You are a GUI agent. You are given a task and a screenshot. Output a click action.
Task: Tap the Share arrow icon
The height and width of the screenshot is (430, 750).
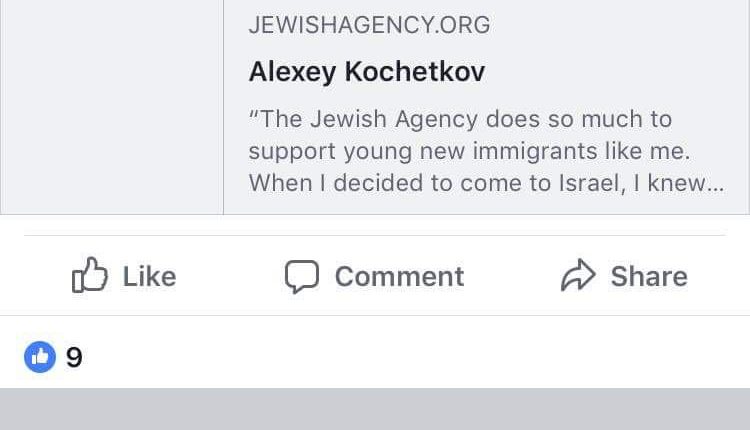click(x=578, y=276)
